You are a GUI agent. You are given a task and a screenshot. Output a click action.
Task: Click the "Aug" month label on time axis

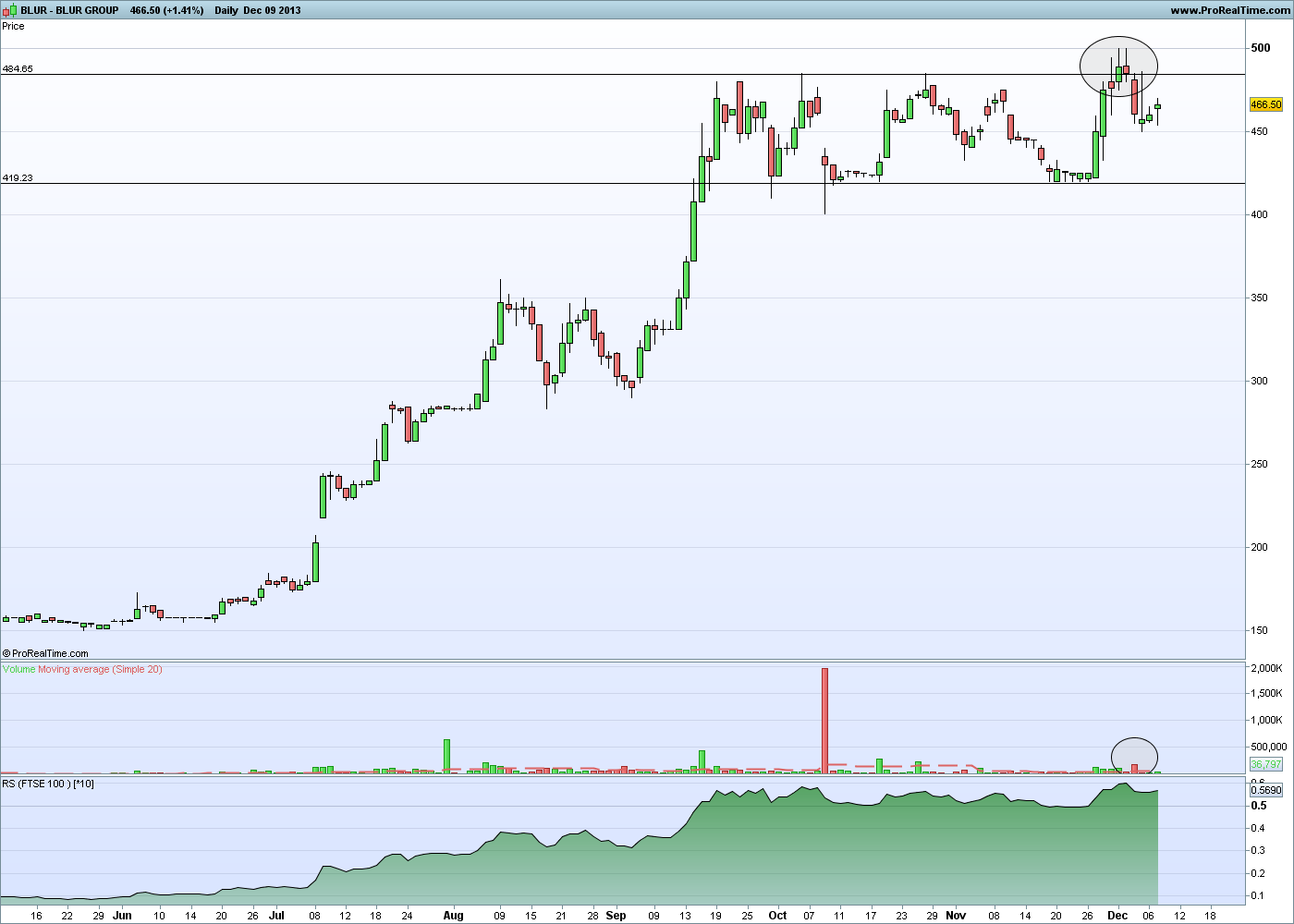coord(453,916)
